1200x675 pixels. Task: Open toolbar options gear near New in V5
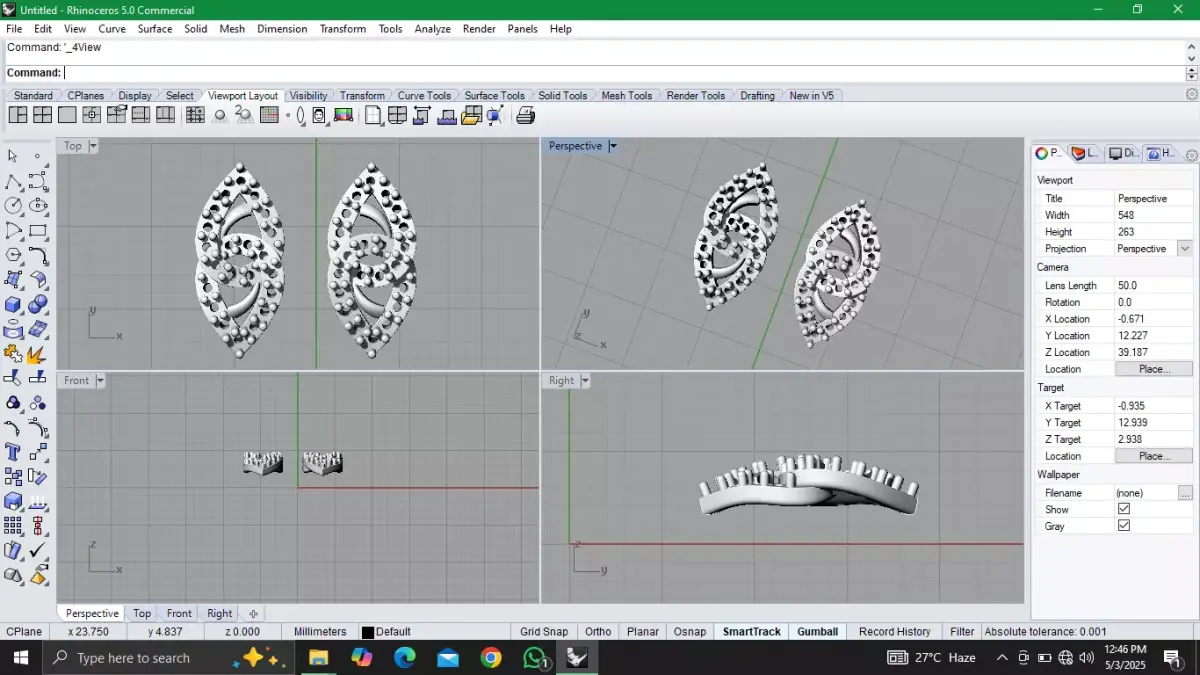click(x=1191, y=94)
